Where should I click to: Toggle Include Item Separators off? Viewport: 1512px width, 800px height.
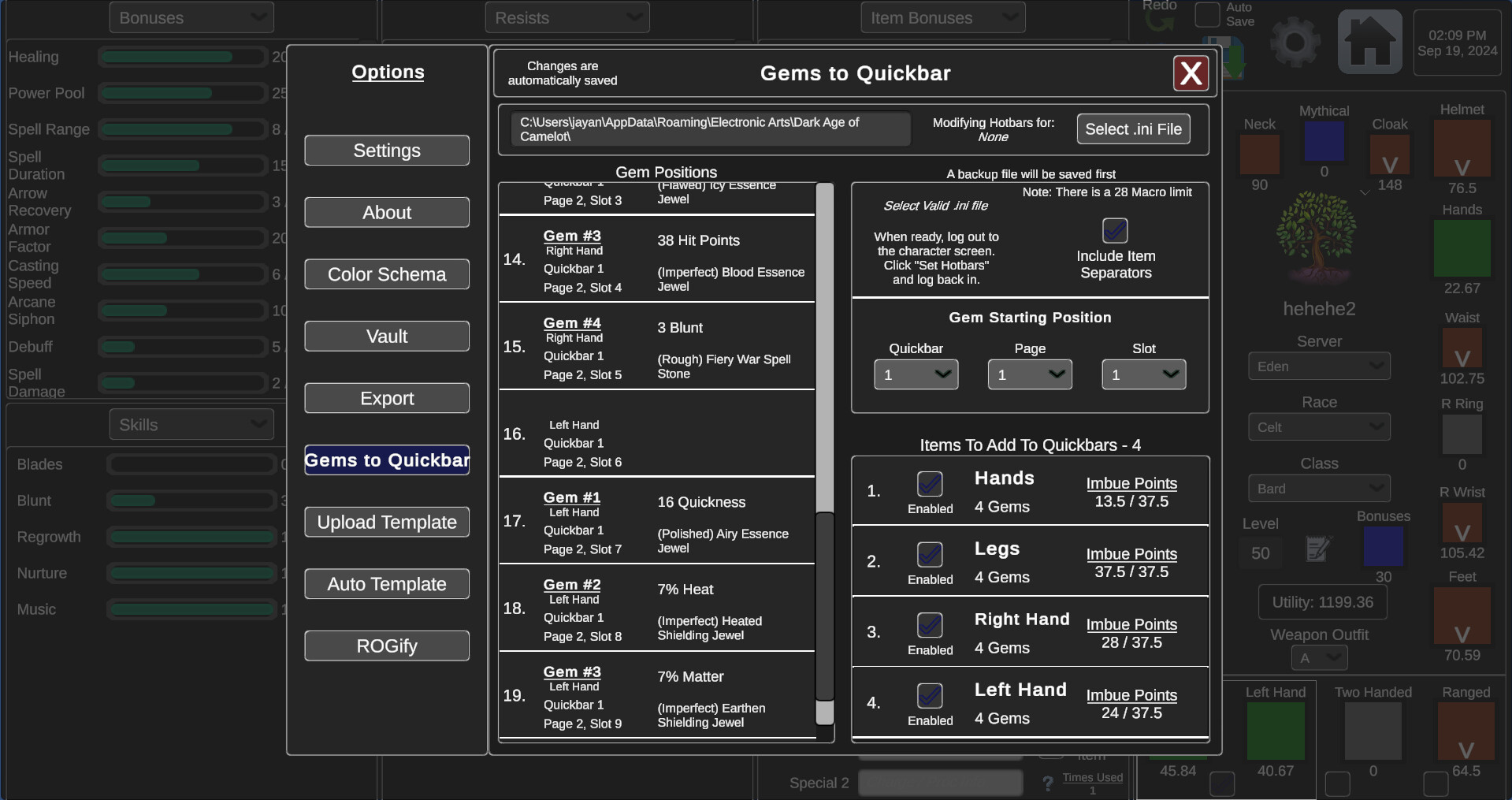1115,230
